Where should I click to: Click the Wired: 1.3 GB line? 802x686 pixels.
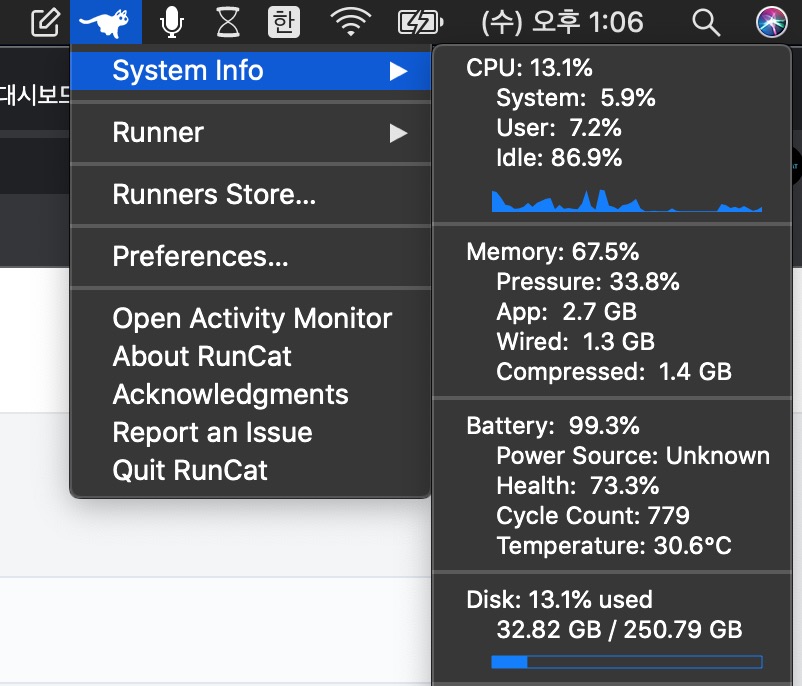pyautogui.click(x=575, y=342)
